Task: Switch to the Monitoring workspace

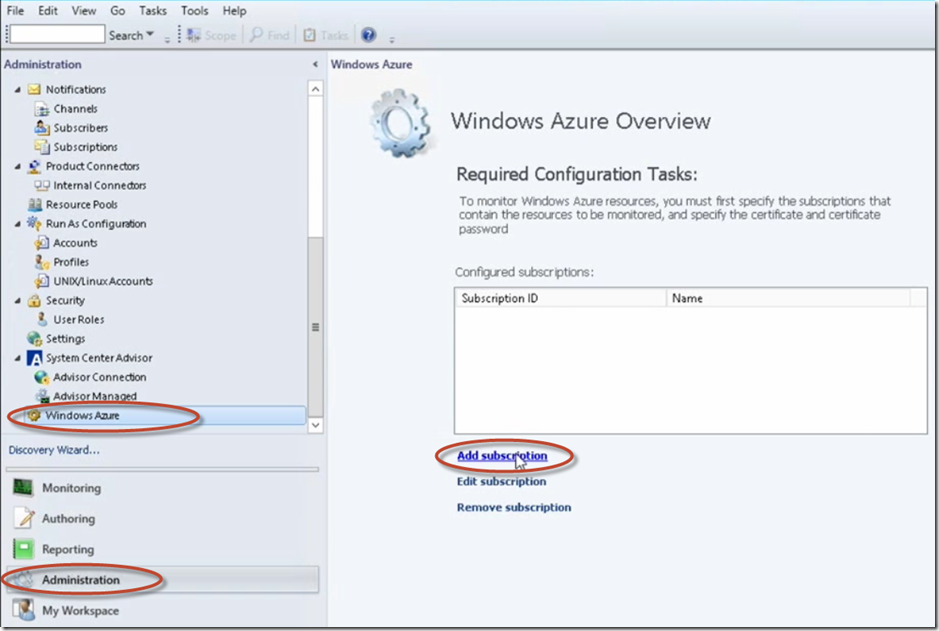Action: (162, 488)
